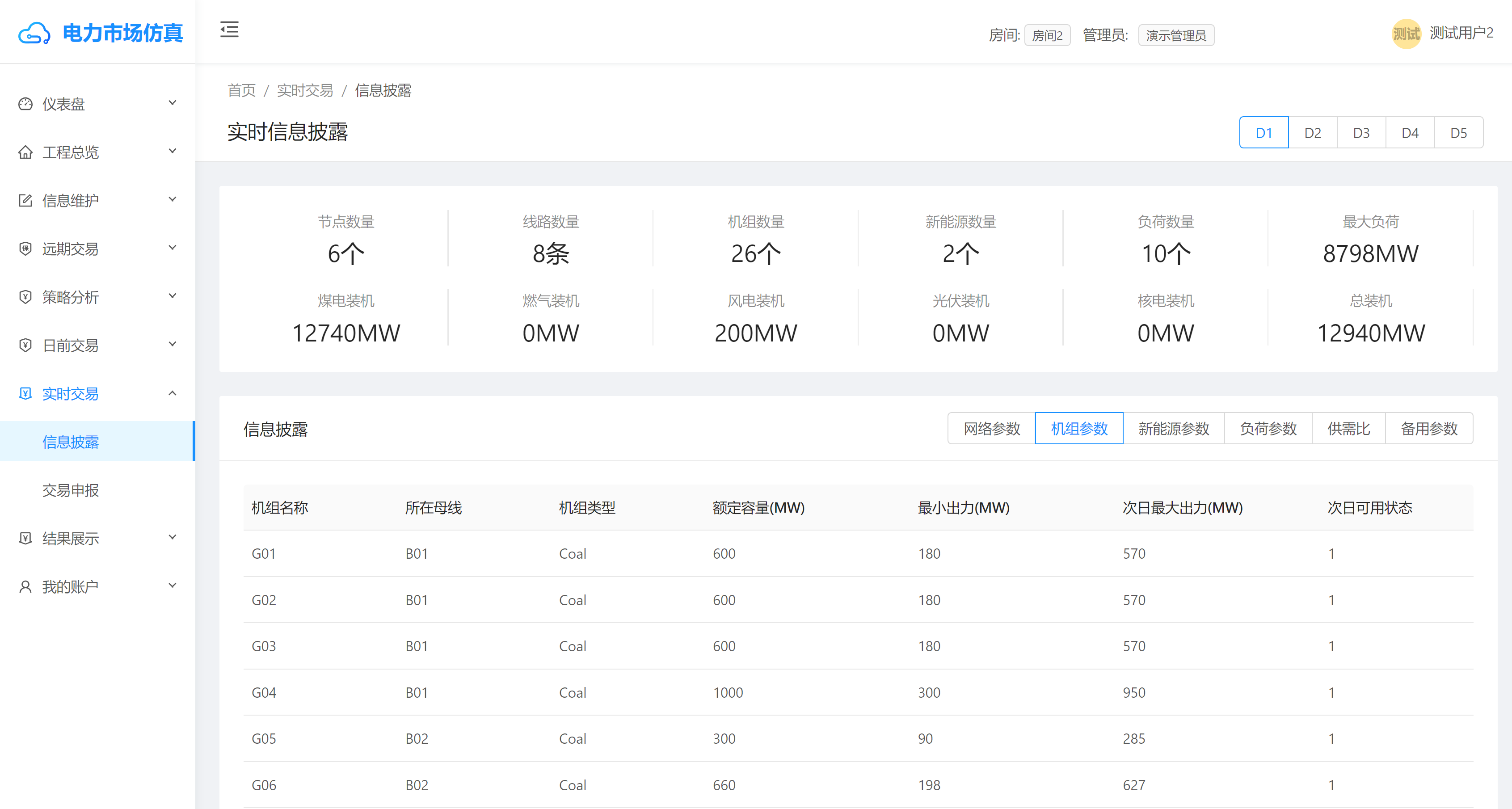Click the 实时交易 breadcrumb link
This screenshot has width=1512, height=809.
(x=305, y=90)
